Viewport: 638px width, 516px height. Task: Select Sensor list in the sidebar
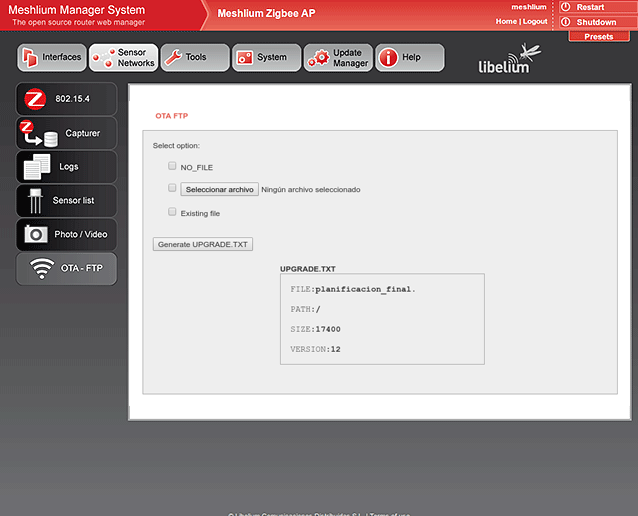pyautogui.click(x=66, y=201)
